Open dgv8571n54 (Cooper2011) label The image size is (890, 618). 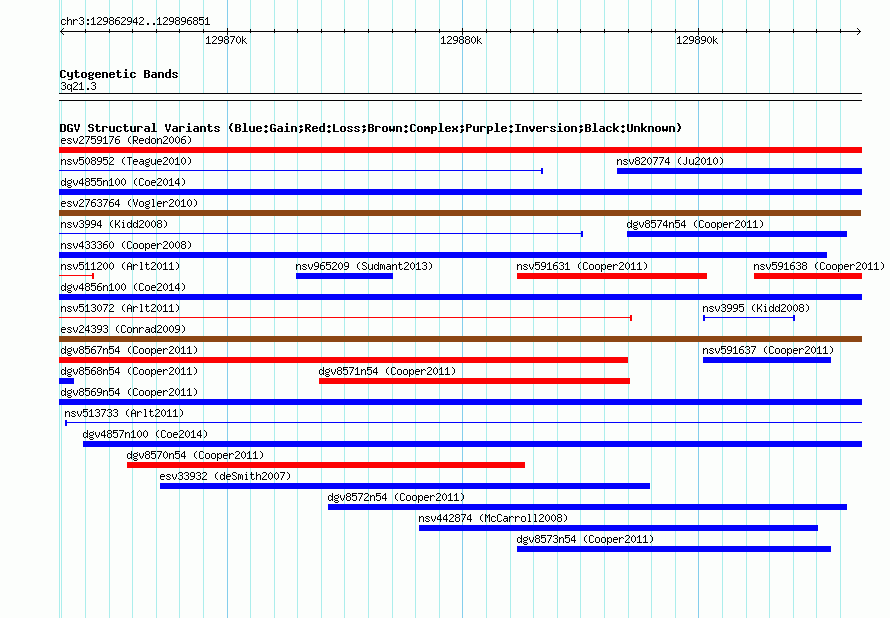tap(387, 371)
